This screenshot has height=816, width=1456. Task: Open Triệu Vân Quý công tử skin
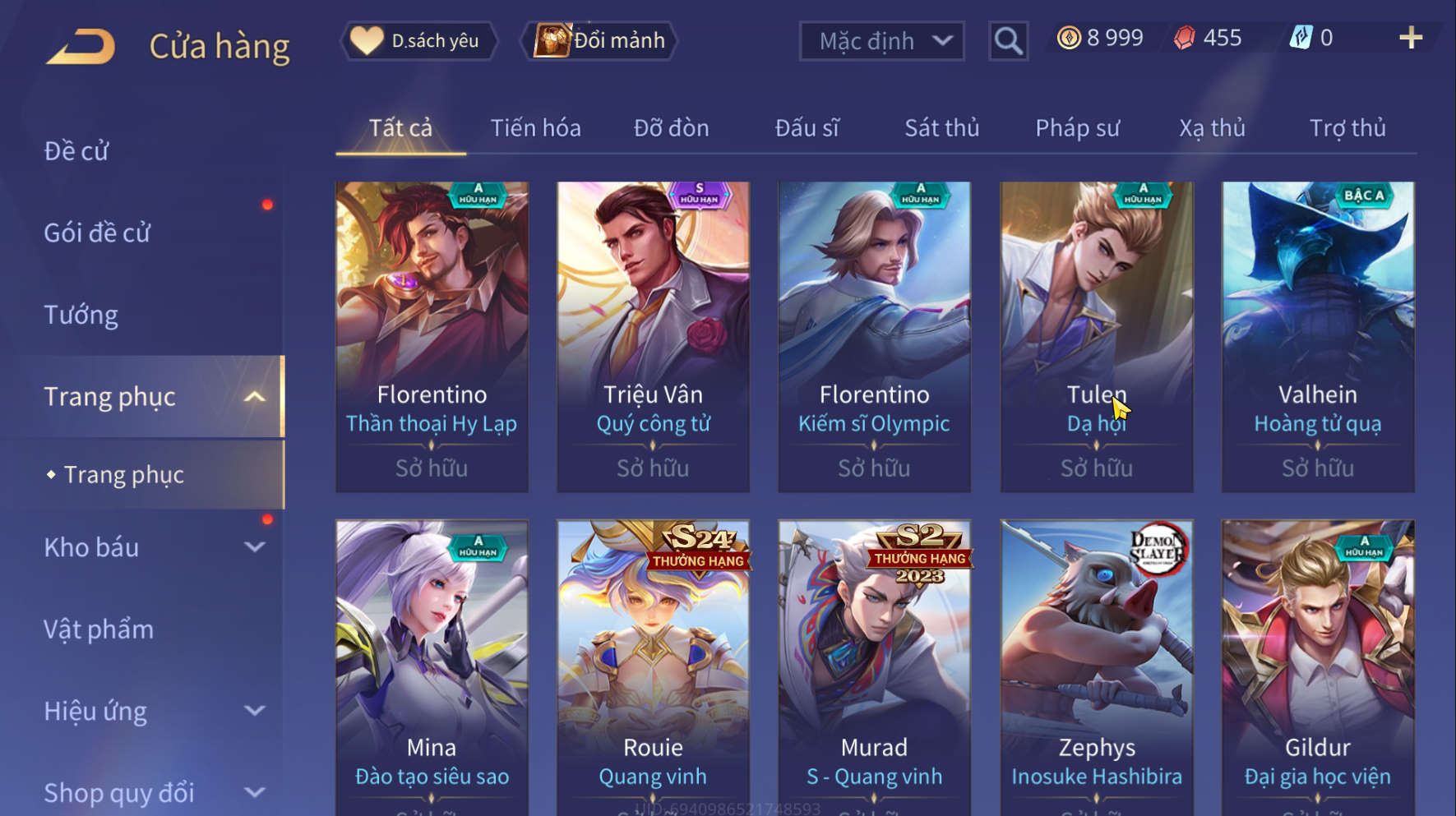tap(654, 337)
